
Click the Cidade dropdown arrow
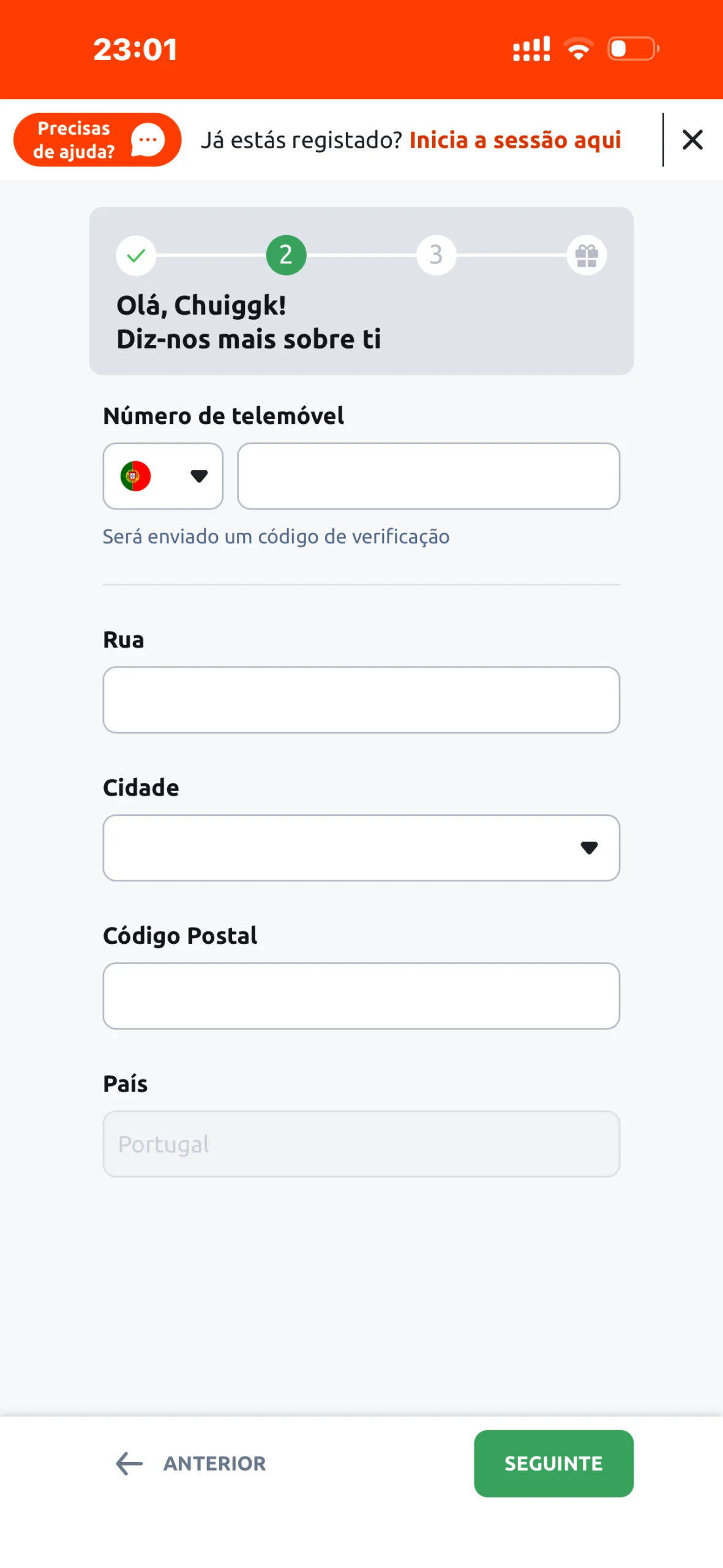click(x=589, y=848)
